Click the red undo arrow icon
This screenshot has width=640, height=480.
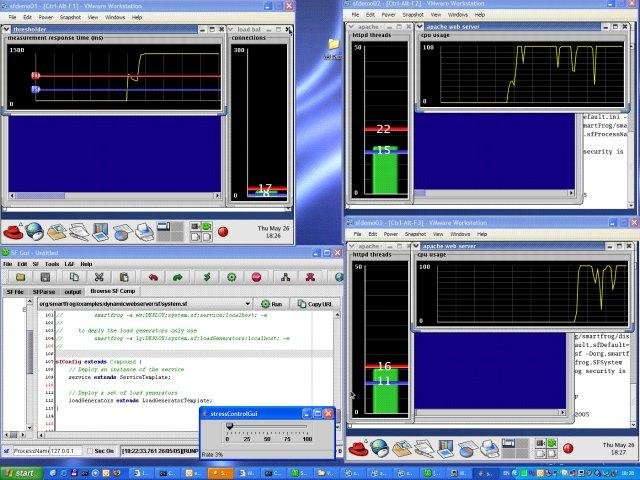(153, 277)
